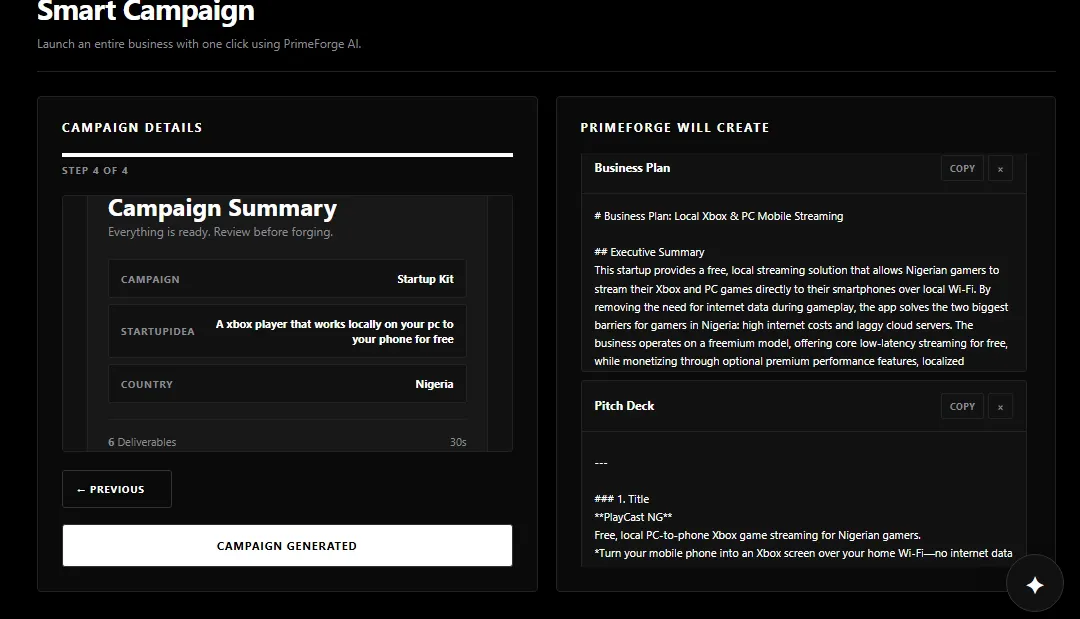Click the '30s' time estimate

tap(458, 442)
